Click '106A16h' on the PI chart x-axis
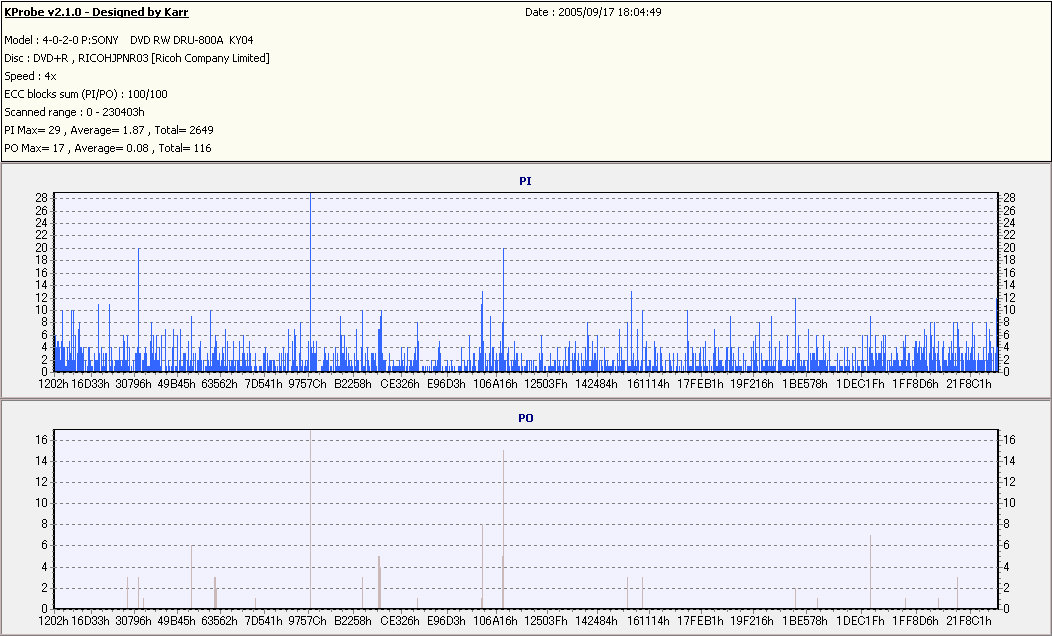The height and width of the screenshot is (636, 1052). [x=496, y=384]
